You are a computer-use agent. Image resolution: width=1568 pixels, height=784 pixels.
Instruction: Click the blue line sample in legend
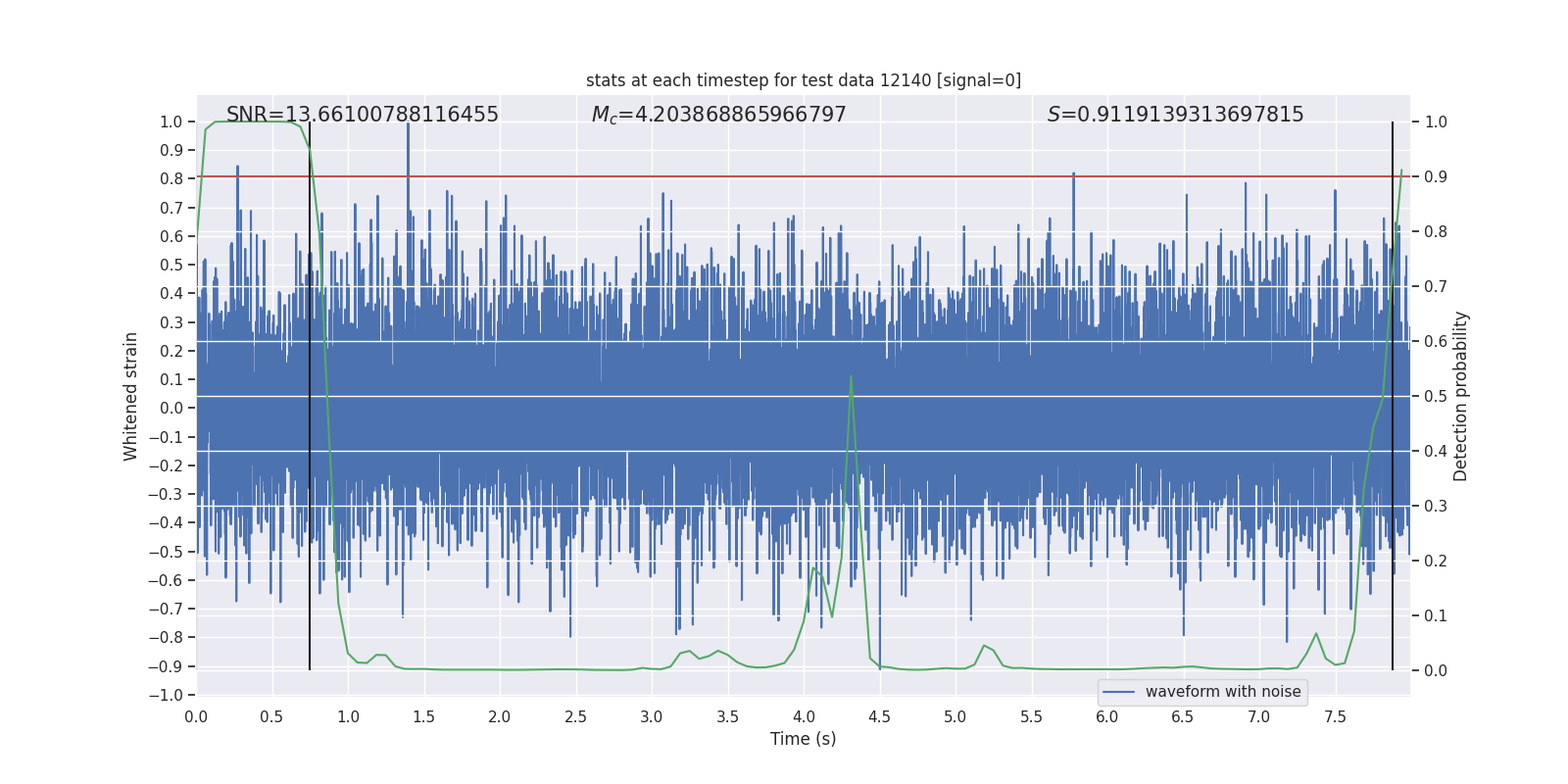point(1119,692)
